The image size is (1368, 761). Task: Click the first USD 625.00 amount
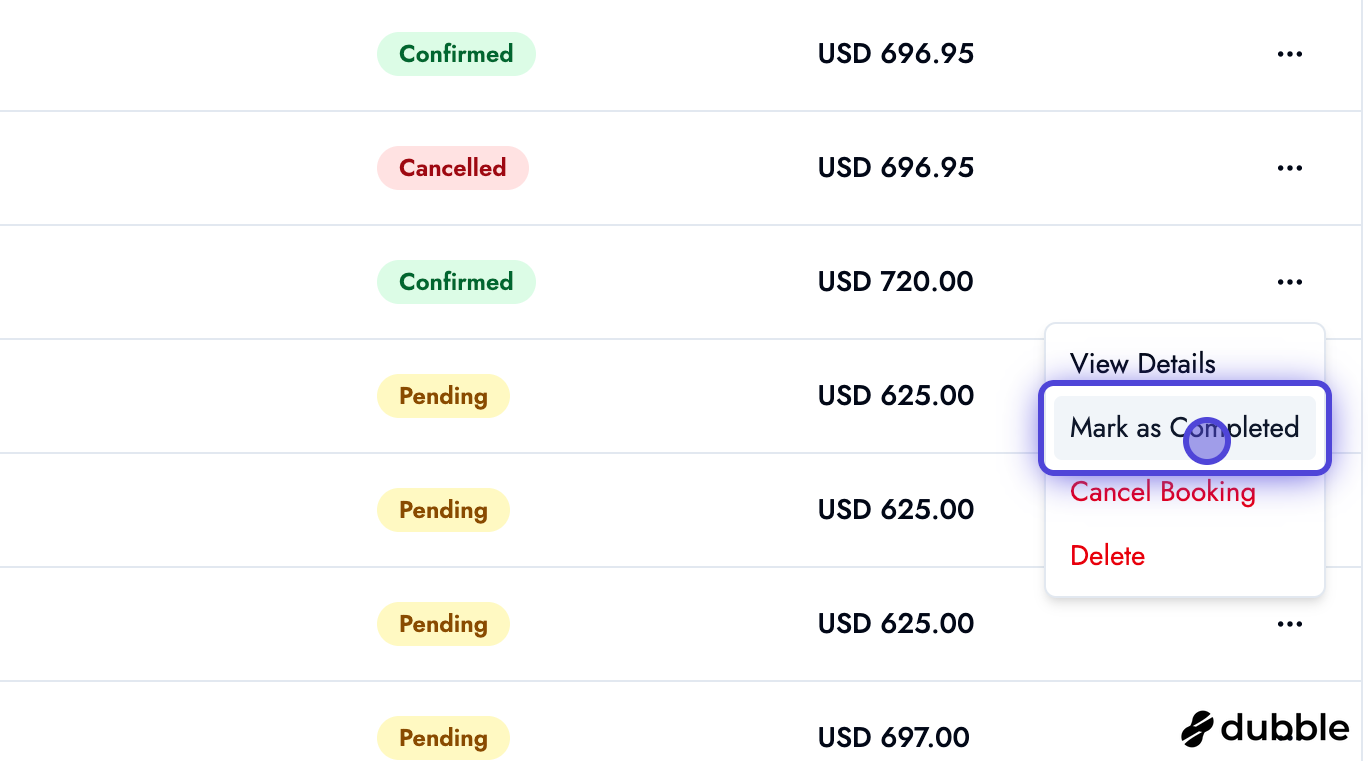point(895,396)
